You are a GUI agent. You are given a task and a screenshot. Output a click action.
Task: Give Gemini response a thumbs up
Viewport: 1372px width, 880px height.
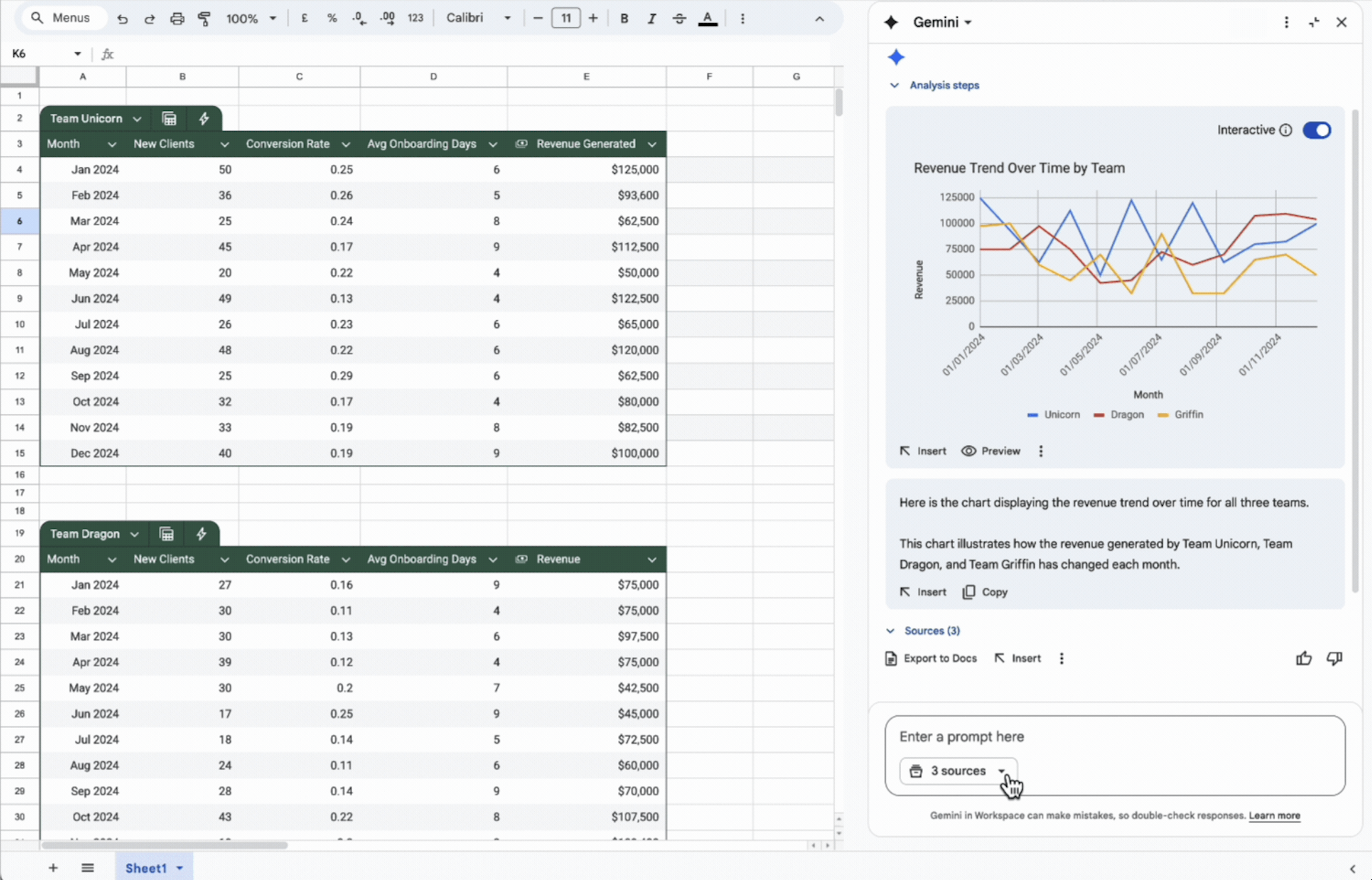tap(1303, 658)
